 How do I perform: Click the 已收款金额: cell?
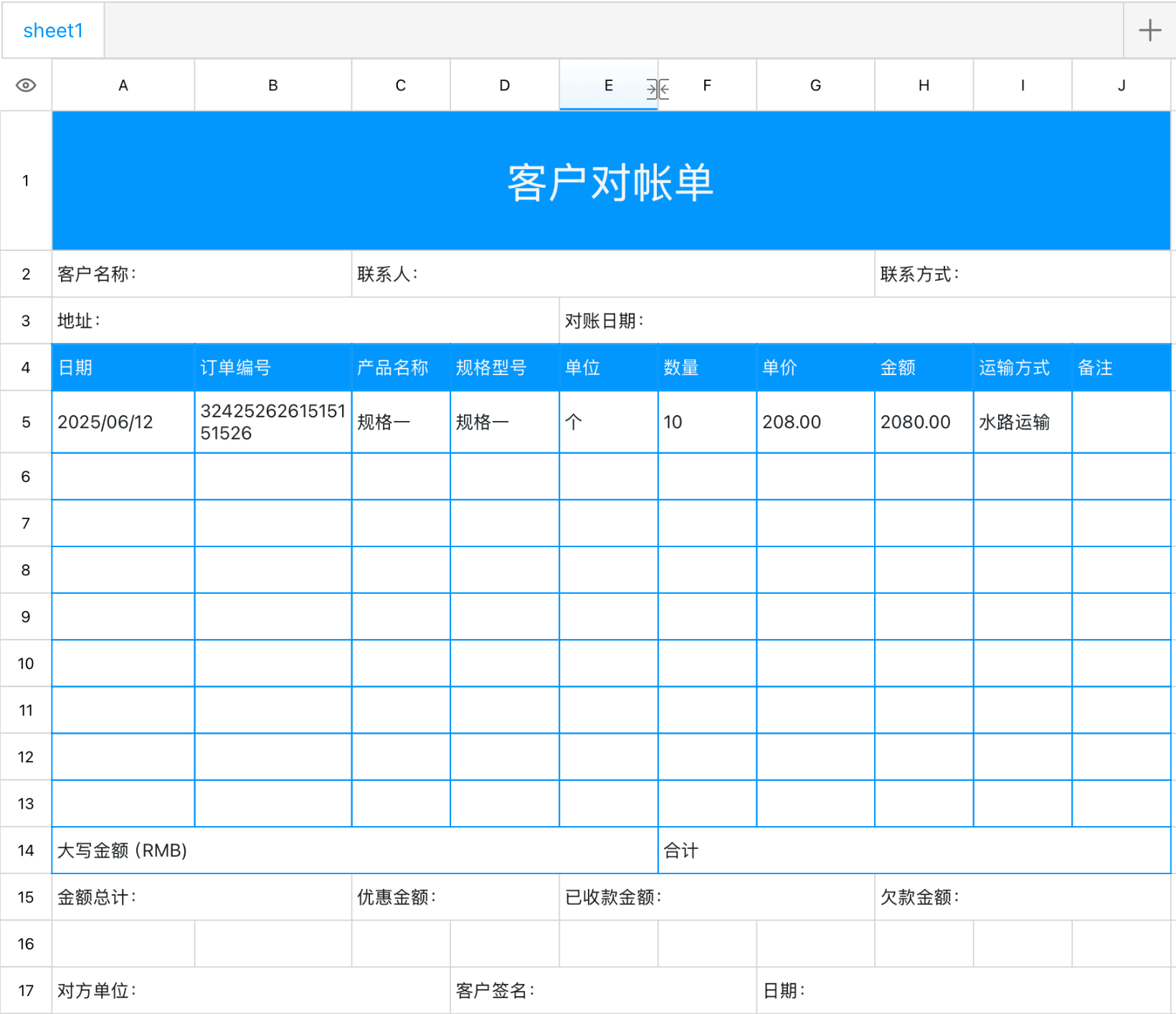click(x=717, y=897)
